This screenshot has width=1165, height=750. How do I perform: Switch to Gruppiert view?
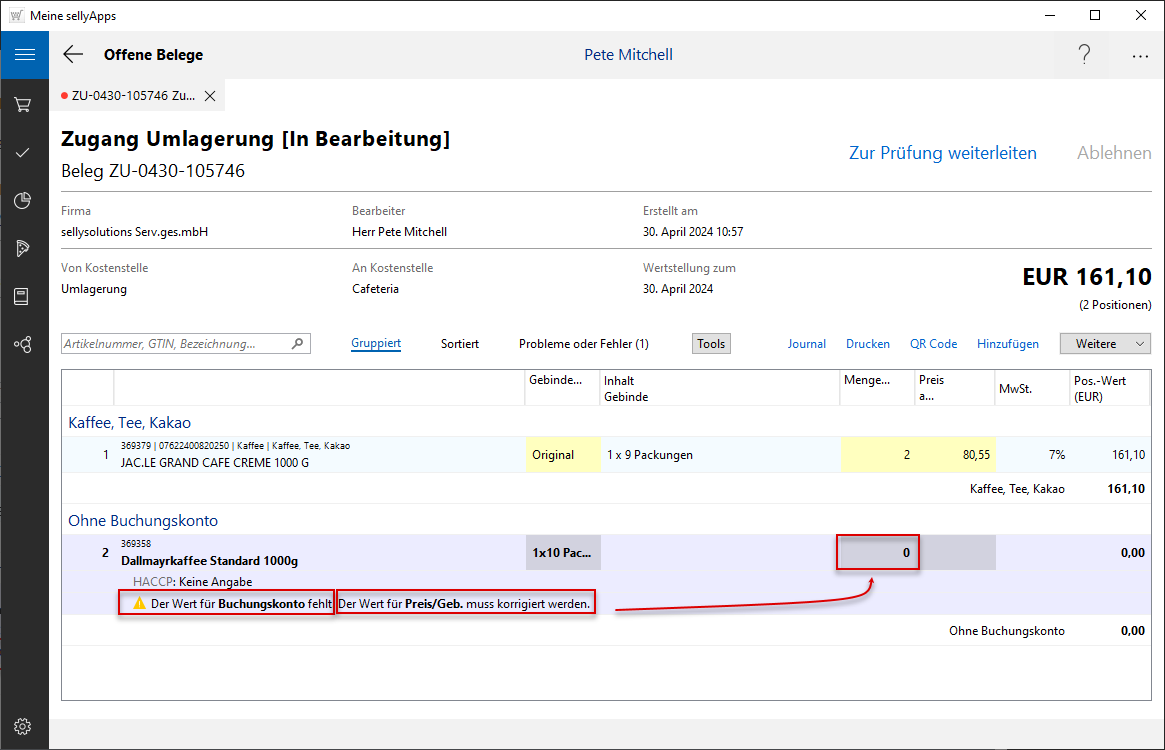(x=376, y=343)
